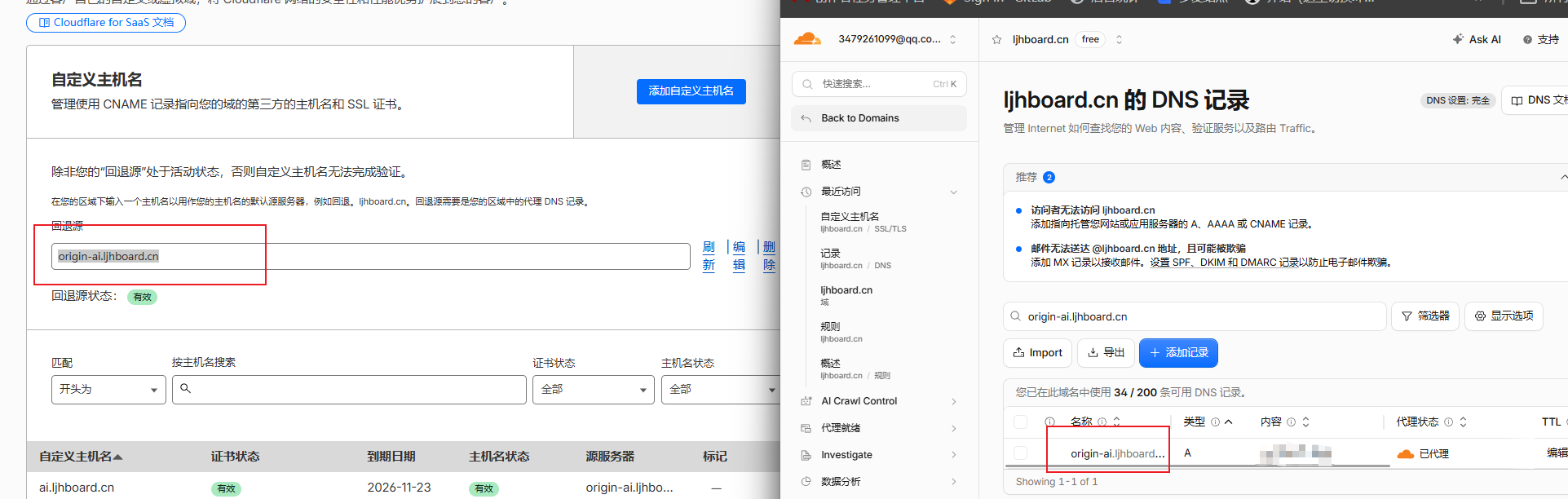The width and height of the screenshot is (1568, 499).
Task: Star the ljhboard.cn domain
Action: 996,39
